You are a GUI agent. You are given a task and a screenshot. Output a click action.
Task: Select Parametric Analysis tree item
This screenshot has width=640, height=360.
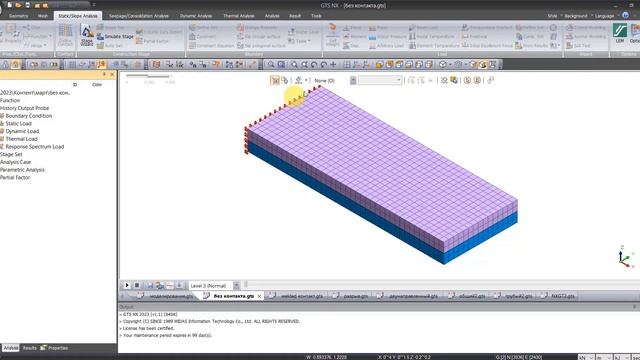[22, 170]
